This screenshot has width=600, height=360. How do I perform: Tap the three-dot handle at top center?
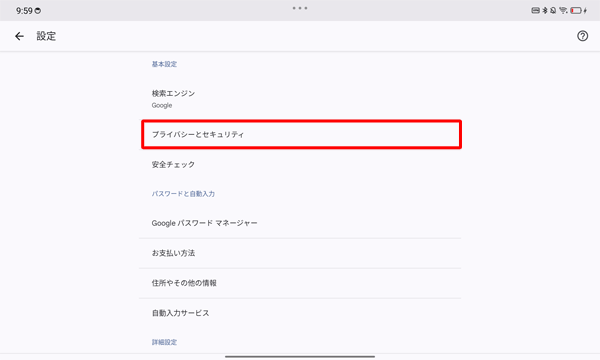click(300, 8)
